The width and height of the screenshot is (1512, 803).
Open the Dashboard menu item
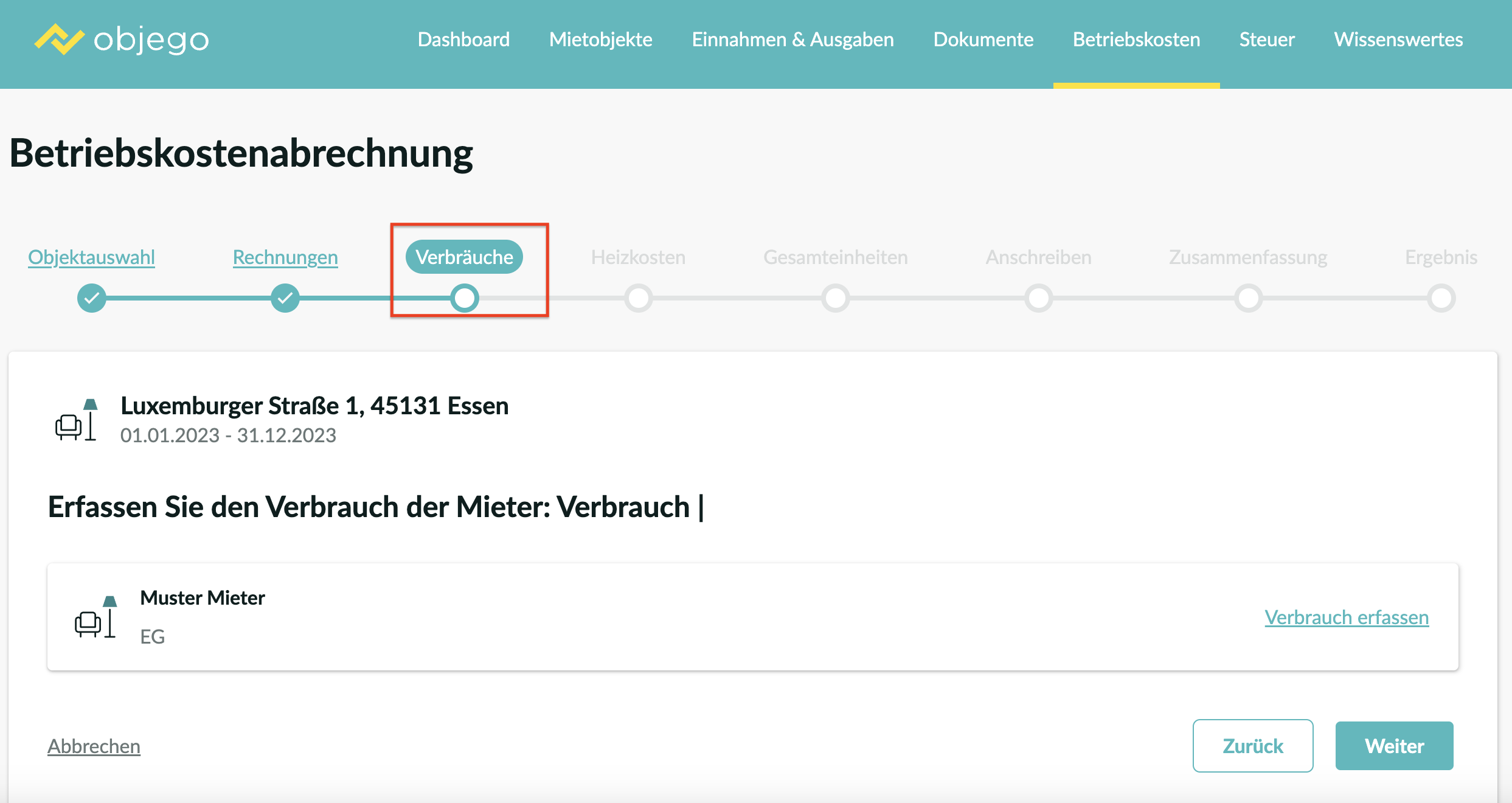point(463,40)
